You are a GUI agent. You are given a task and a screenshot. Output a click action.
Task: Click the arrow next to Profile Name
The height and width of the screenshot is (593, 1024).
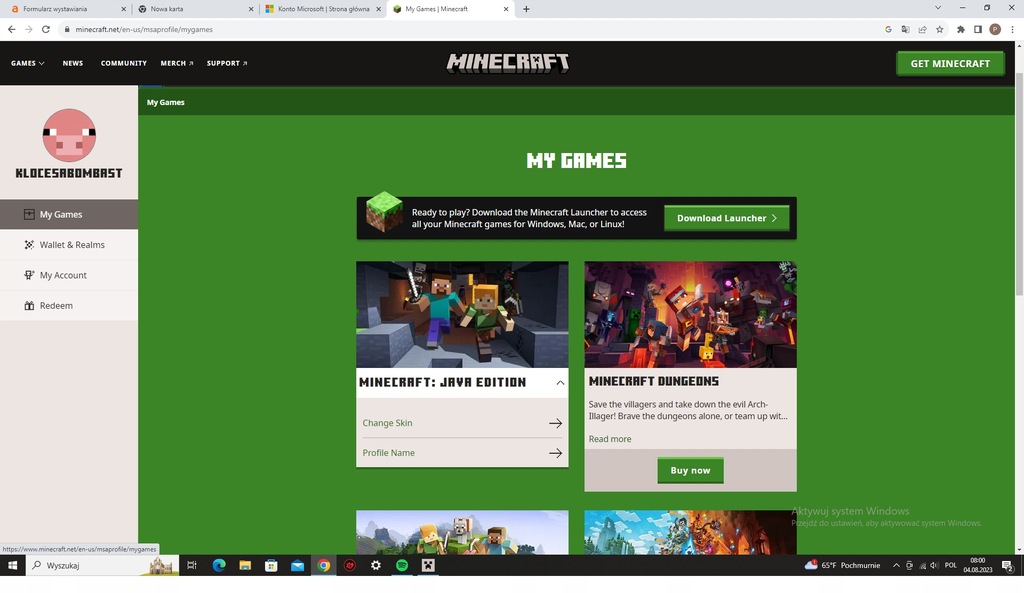coord(555,453)
